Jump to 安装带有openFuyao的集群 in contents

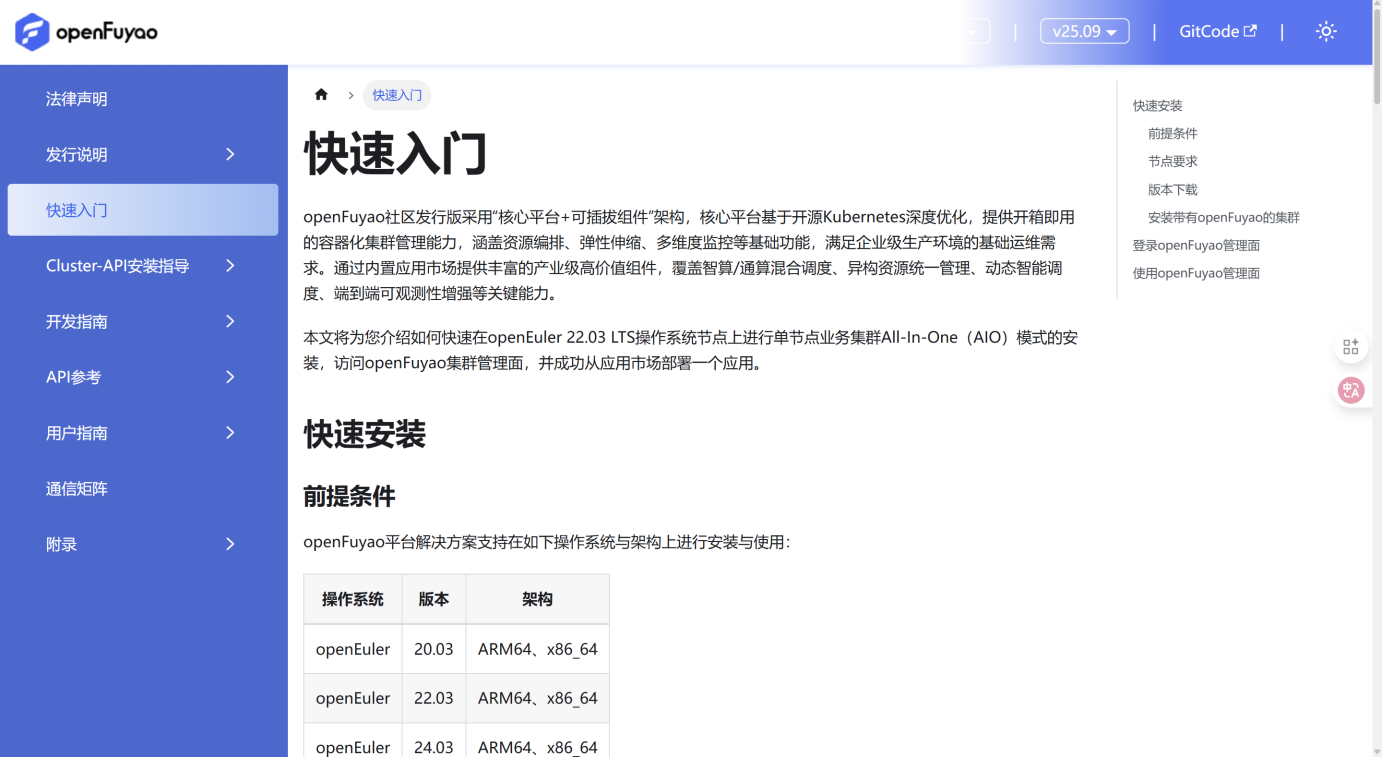coord(1224,218)
